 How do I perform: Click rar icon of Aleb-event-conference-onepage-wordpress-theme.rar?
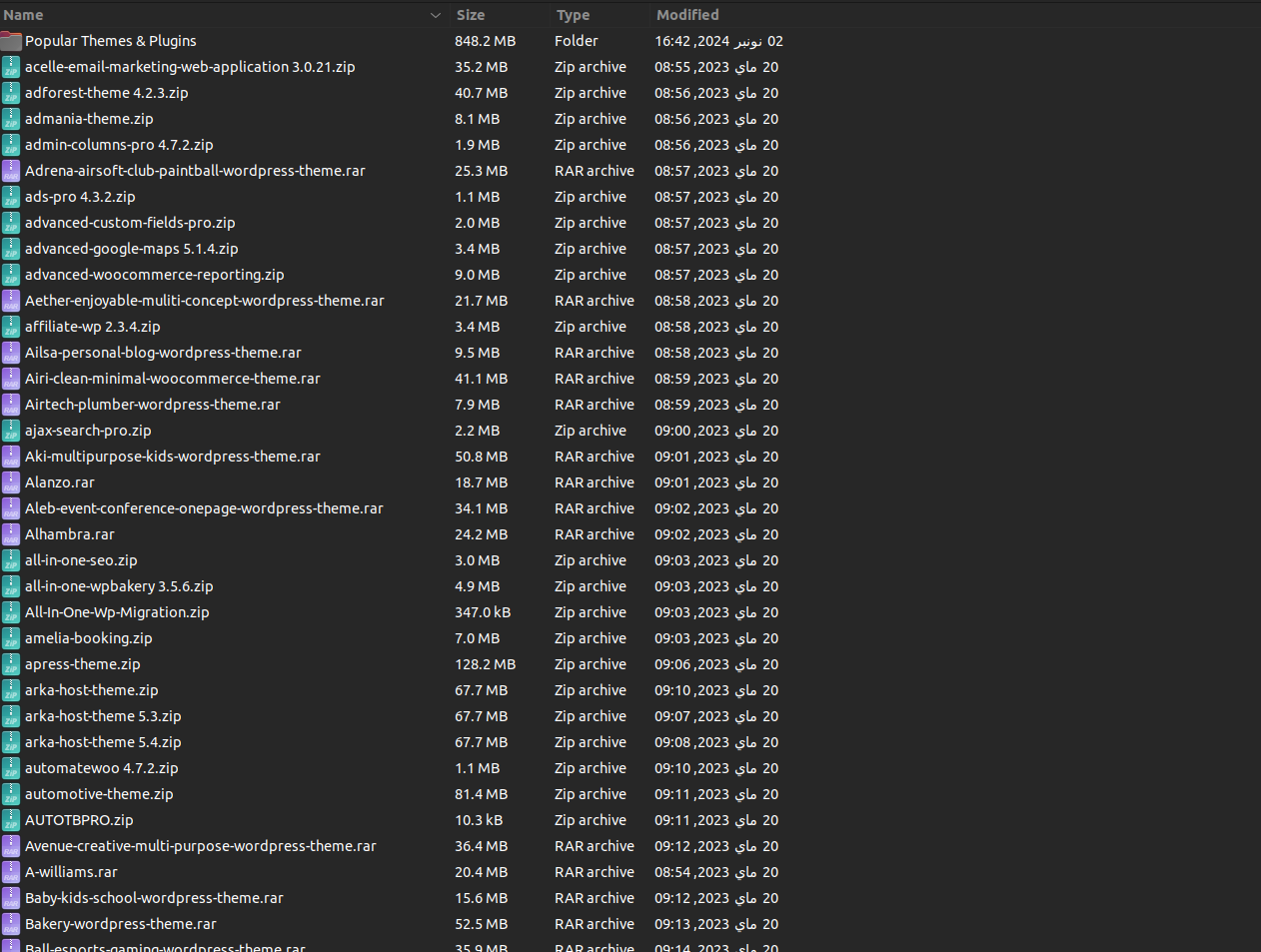pos(11,508)
